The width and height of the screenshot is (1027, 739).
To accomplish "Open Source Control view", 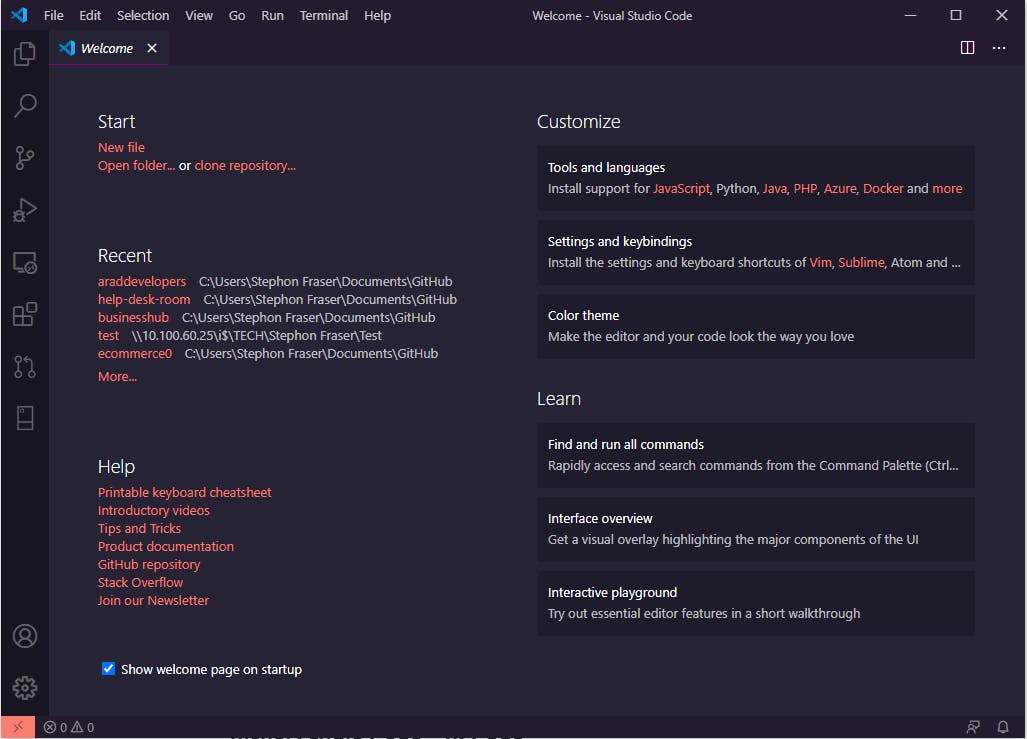I will coord(25,158).
